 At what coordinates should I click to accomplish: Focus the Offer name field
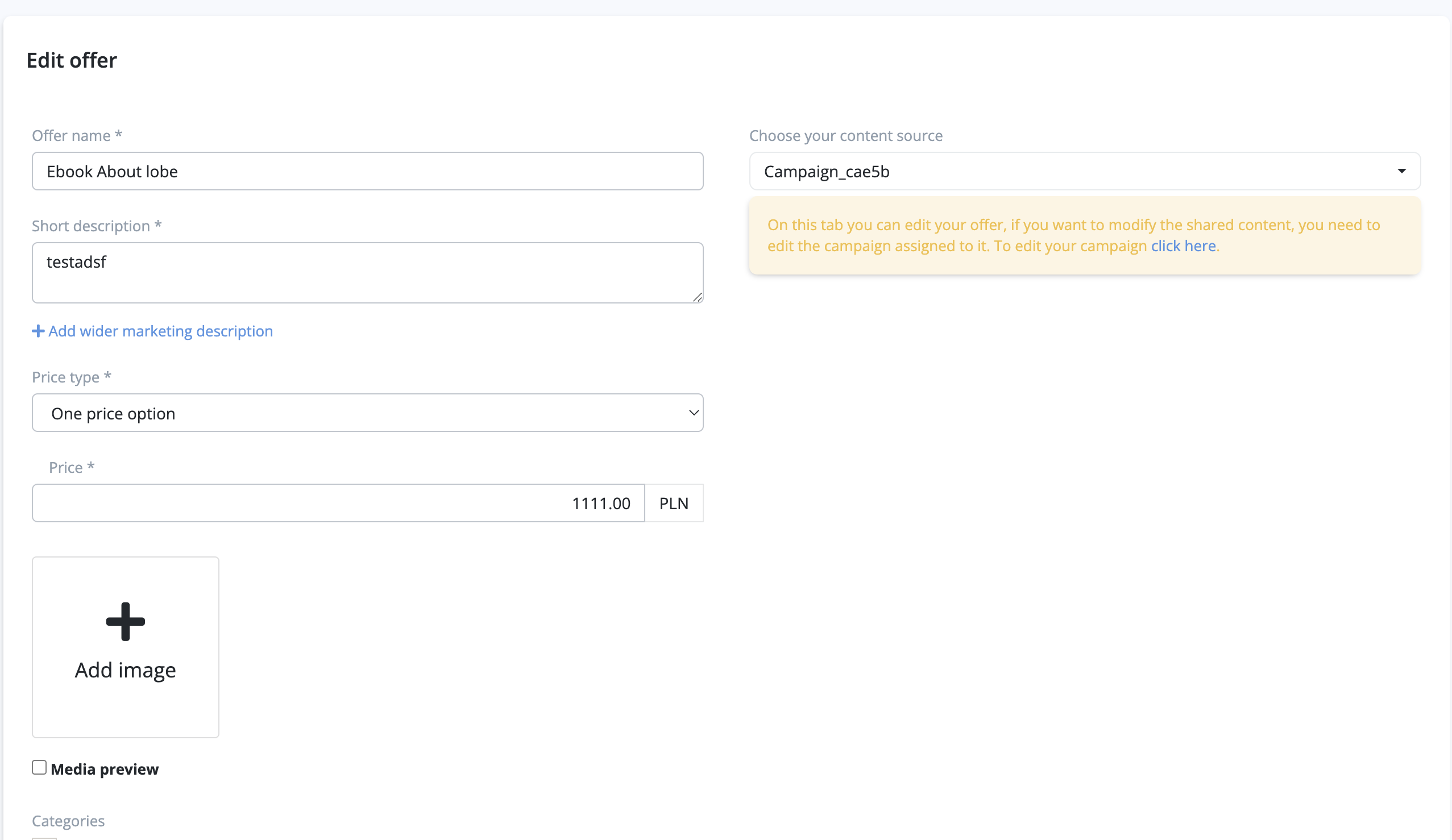coord(367,171)
